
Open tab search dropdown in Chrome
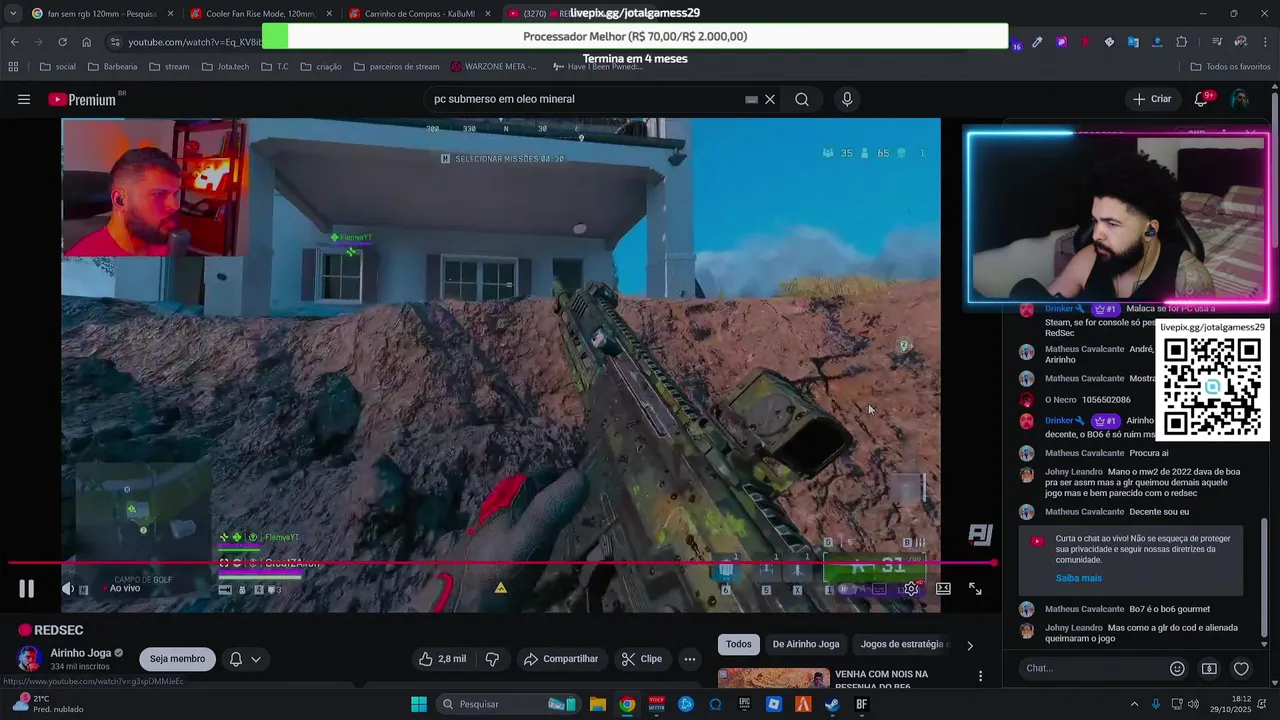tap(12, 14)
